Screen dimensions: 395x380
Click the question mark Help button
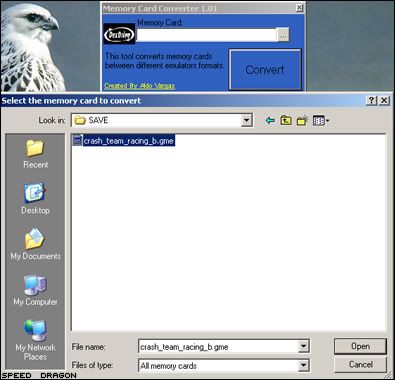coord(371,100)
